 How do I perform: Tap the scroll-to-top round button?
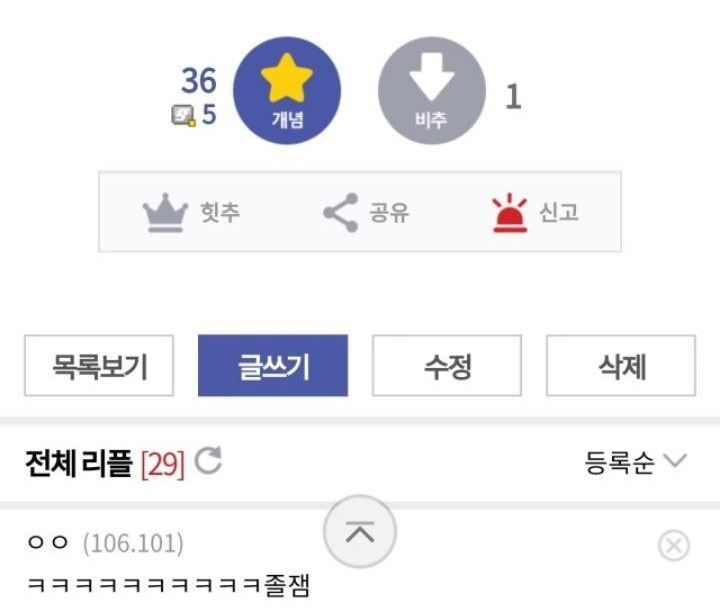point(360,532)
